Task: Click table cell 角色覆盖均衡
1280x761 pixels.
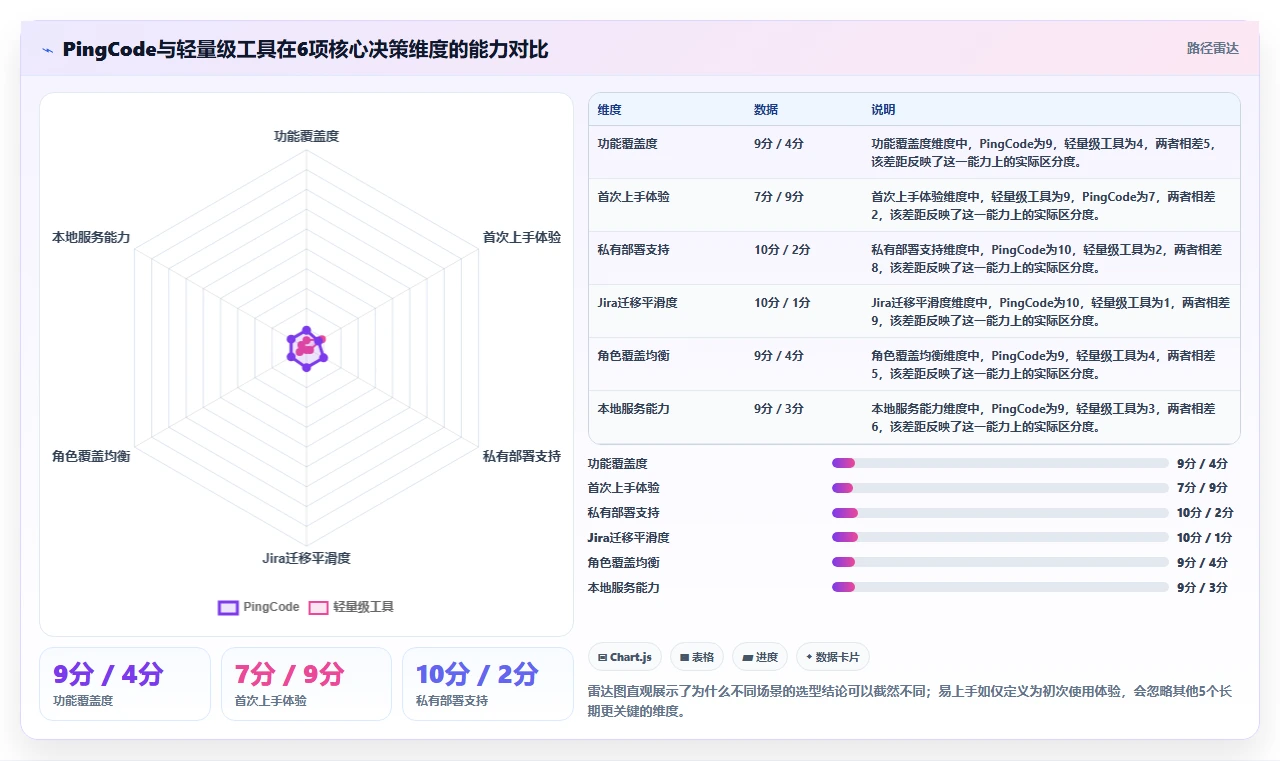Action: coord(634,356)
